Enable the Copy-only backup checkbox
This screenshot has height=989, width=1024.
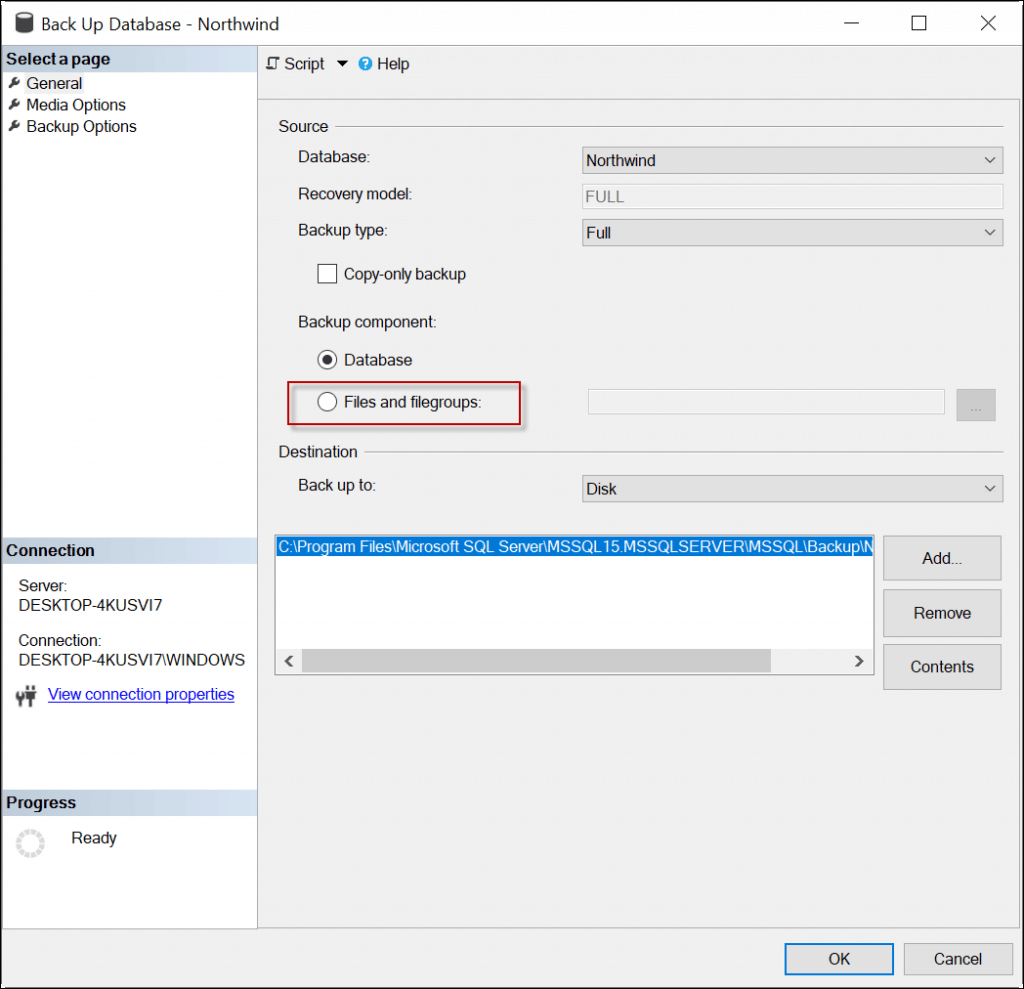[x=327, y=273]
